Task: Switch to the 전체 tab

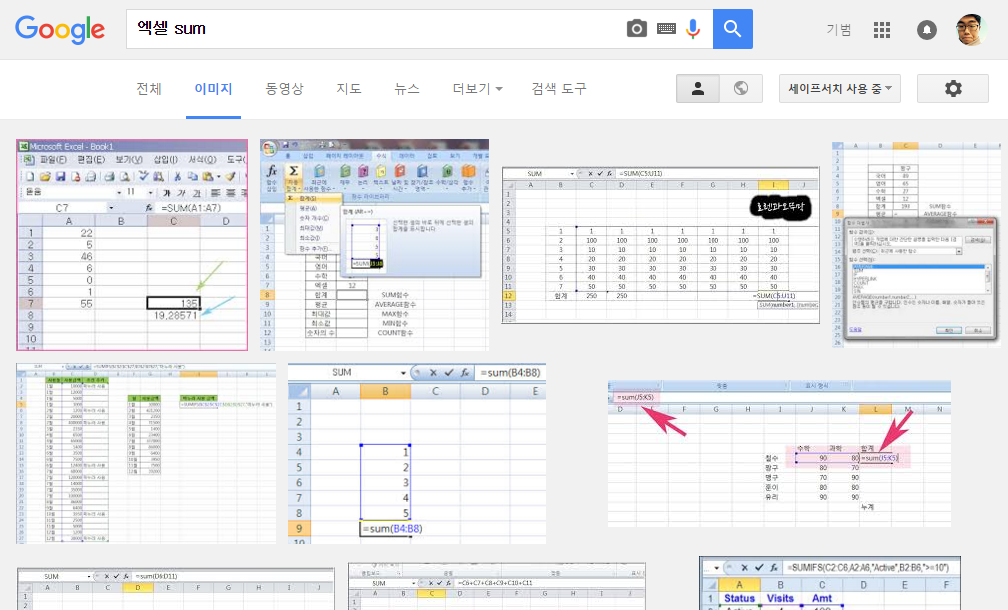Action: [148, 89]
